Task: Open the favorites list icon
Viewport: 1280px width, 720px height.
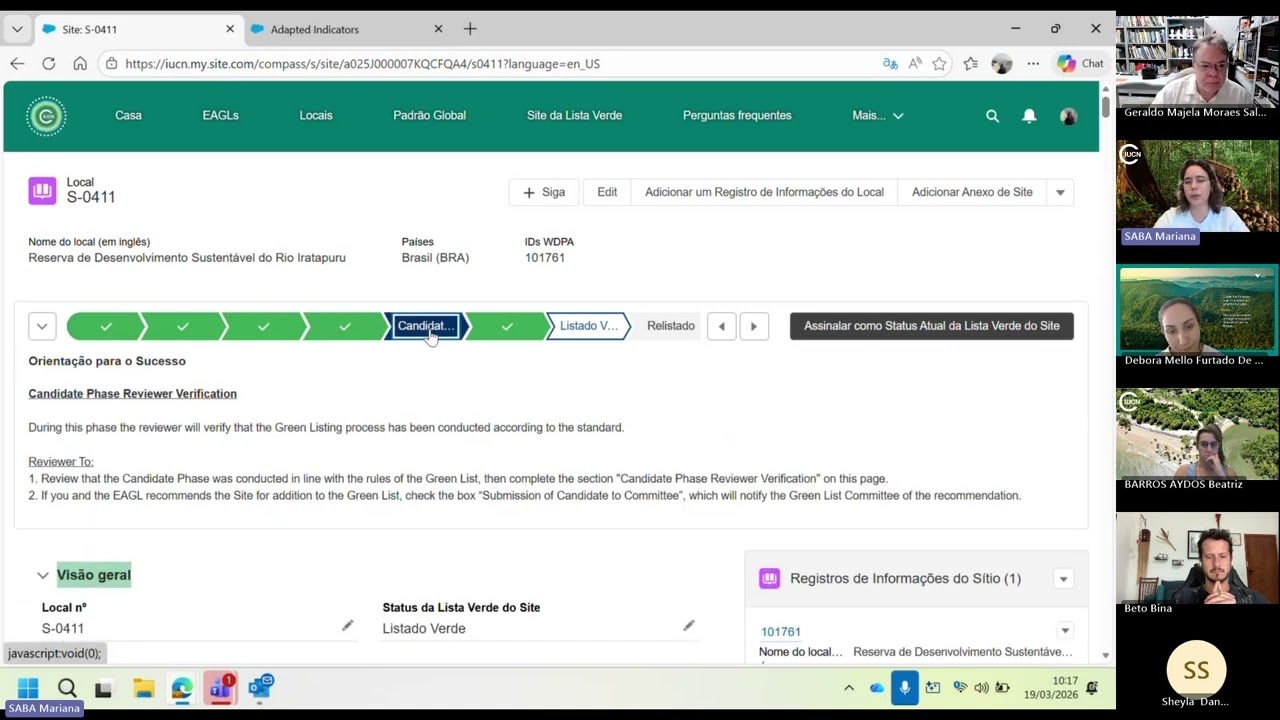Action: (970, 63)
